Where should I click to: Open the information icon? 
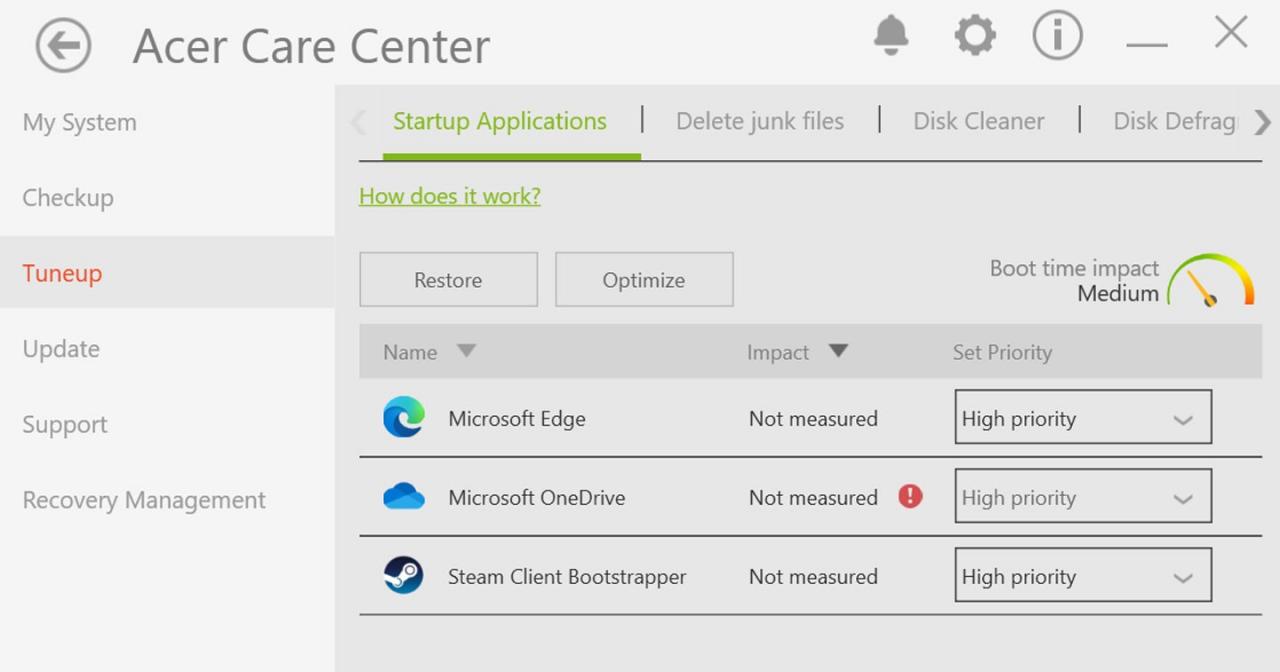[x=1057, y=35]
